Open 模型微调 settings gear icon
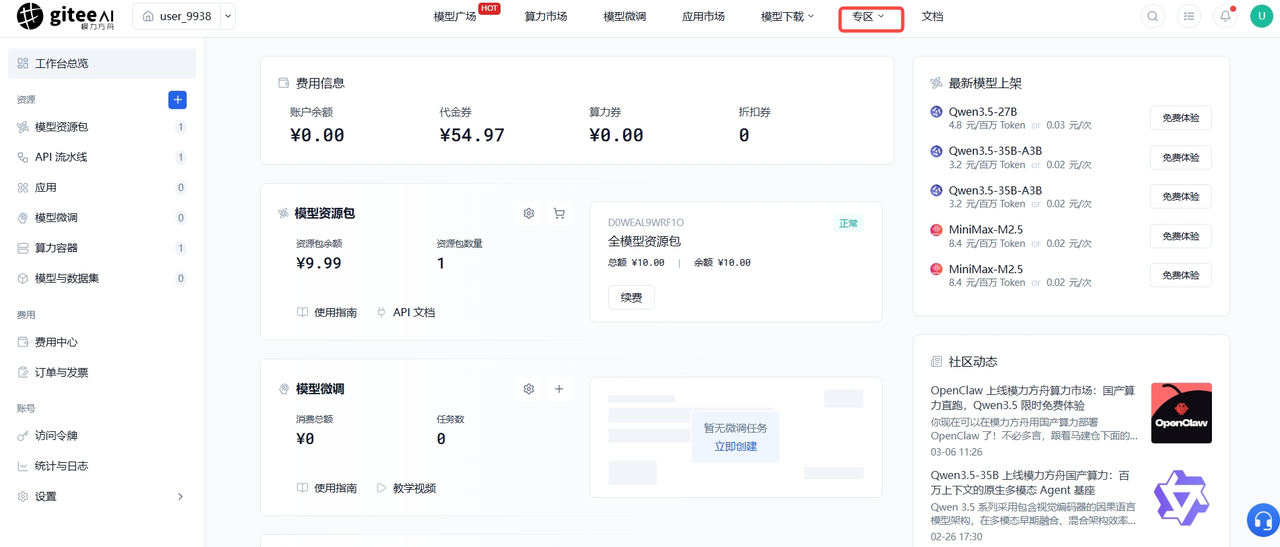1280x547 pixels. (529, 389)
